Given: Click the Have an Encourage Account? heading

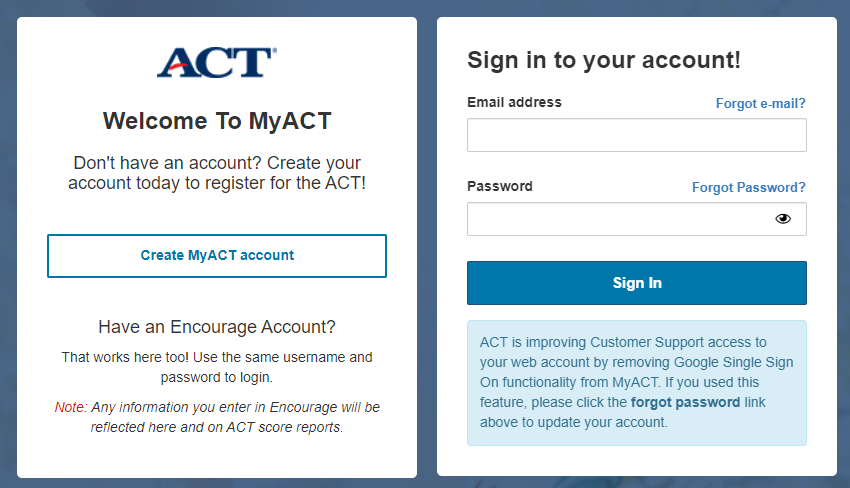Looking at the screenshot, I should click(217, 327).
